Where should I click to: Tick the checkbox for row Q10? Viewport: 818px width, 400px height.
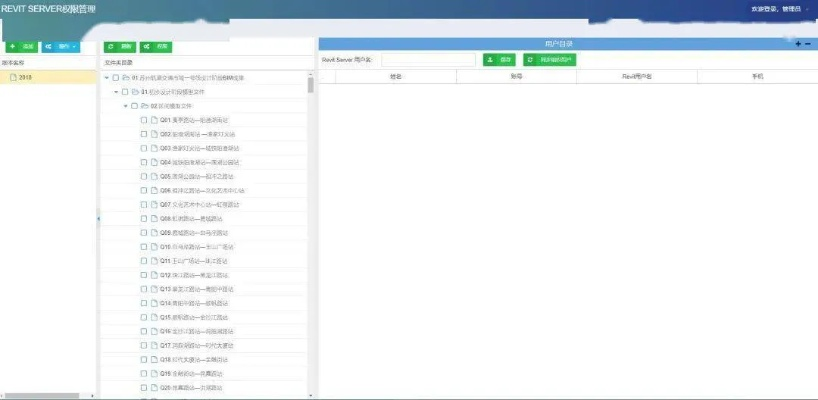point(144,247)
